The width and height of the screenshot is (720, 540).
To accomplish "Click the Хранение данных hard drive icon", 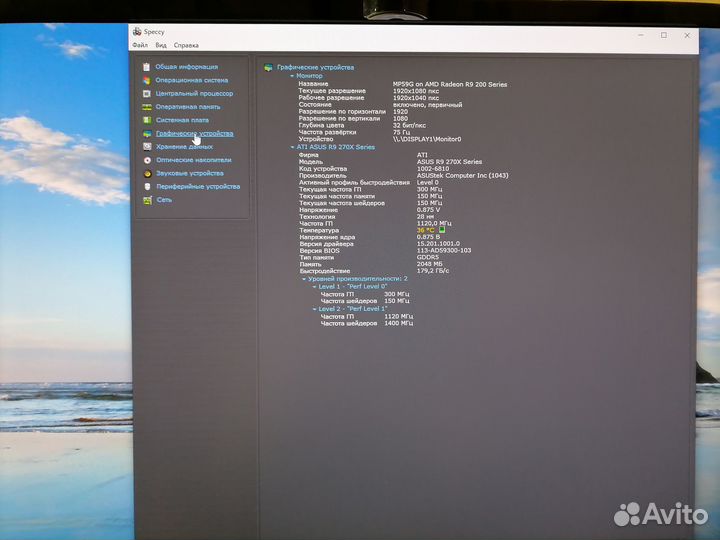I will 147,146.
